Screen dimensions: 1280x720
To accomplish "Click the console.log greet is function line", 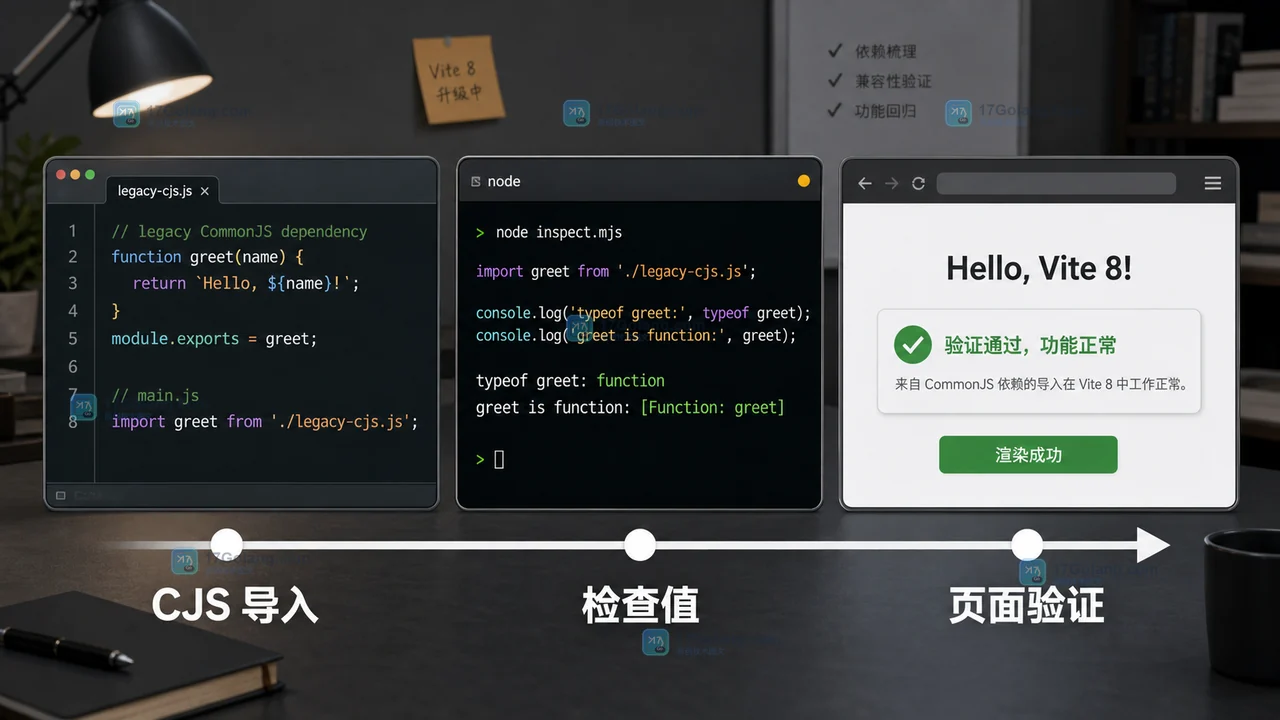I will 636,336.
